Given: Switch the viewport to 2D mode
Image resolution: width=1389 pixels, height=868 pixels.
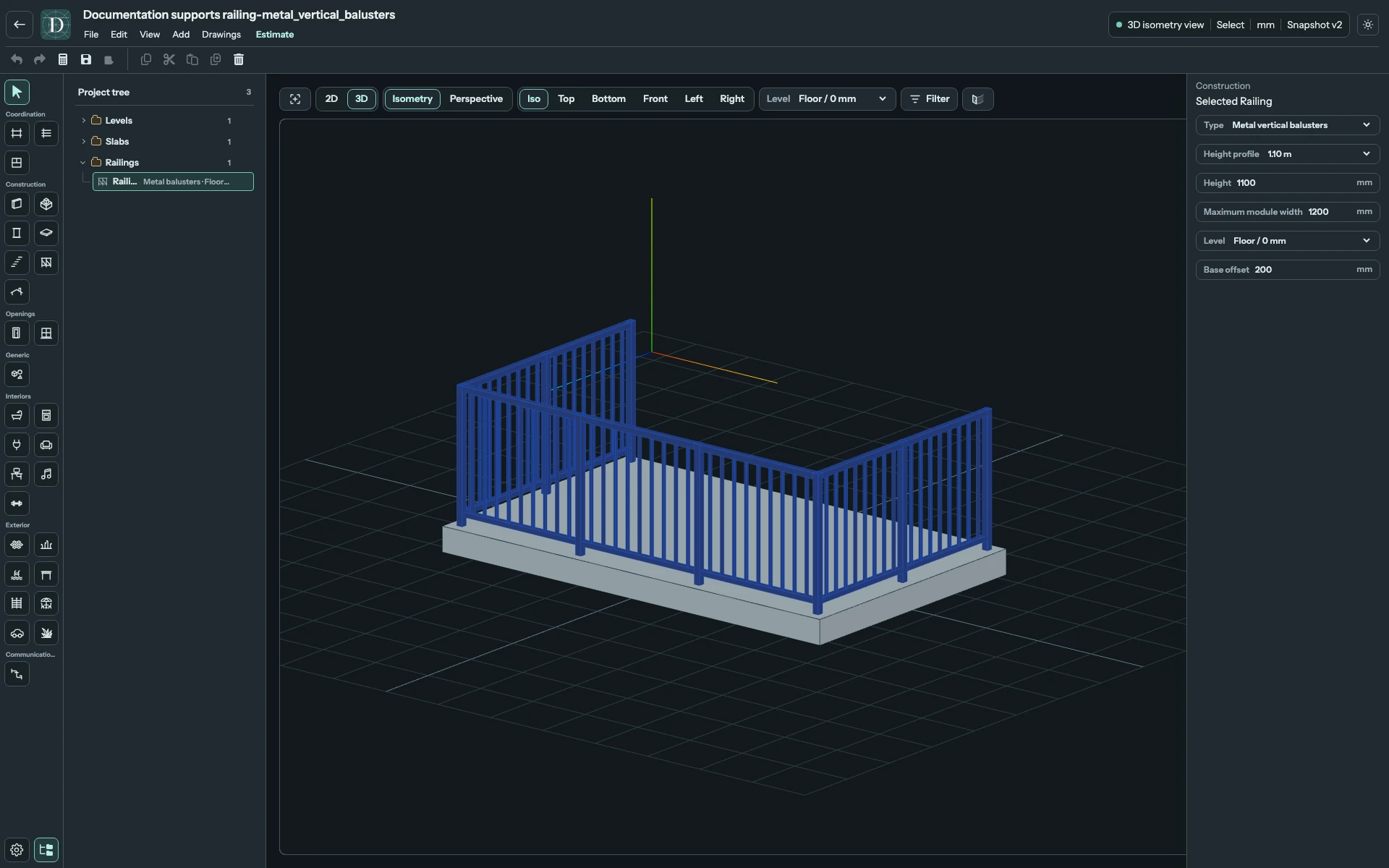Looking at the screenshot, I should tap(331, 99).
